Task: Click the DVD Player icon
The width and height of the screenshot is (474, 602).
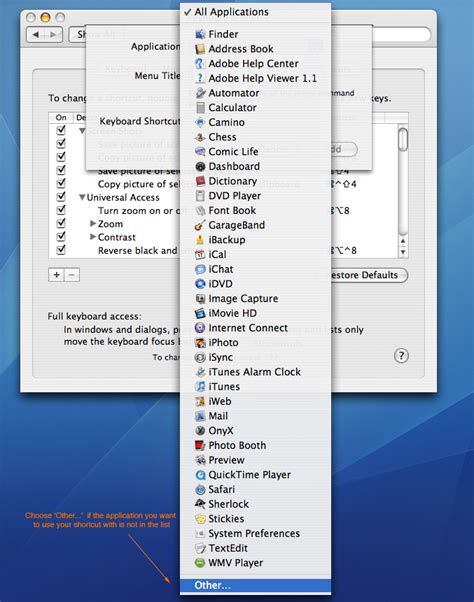Action: (200, 195)
